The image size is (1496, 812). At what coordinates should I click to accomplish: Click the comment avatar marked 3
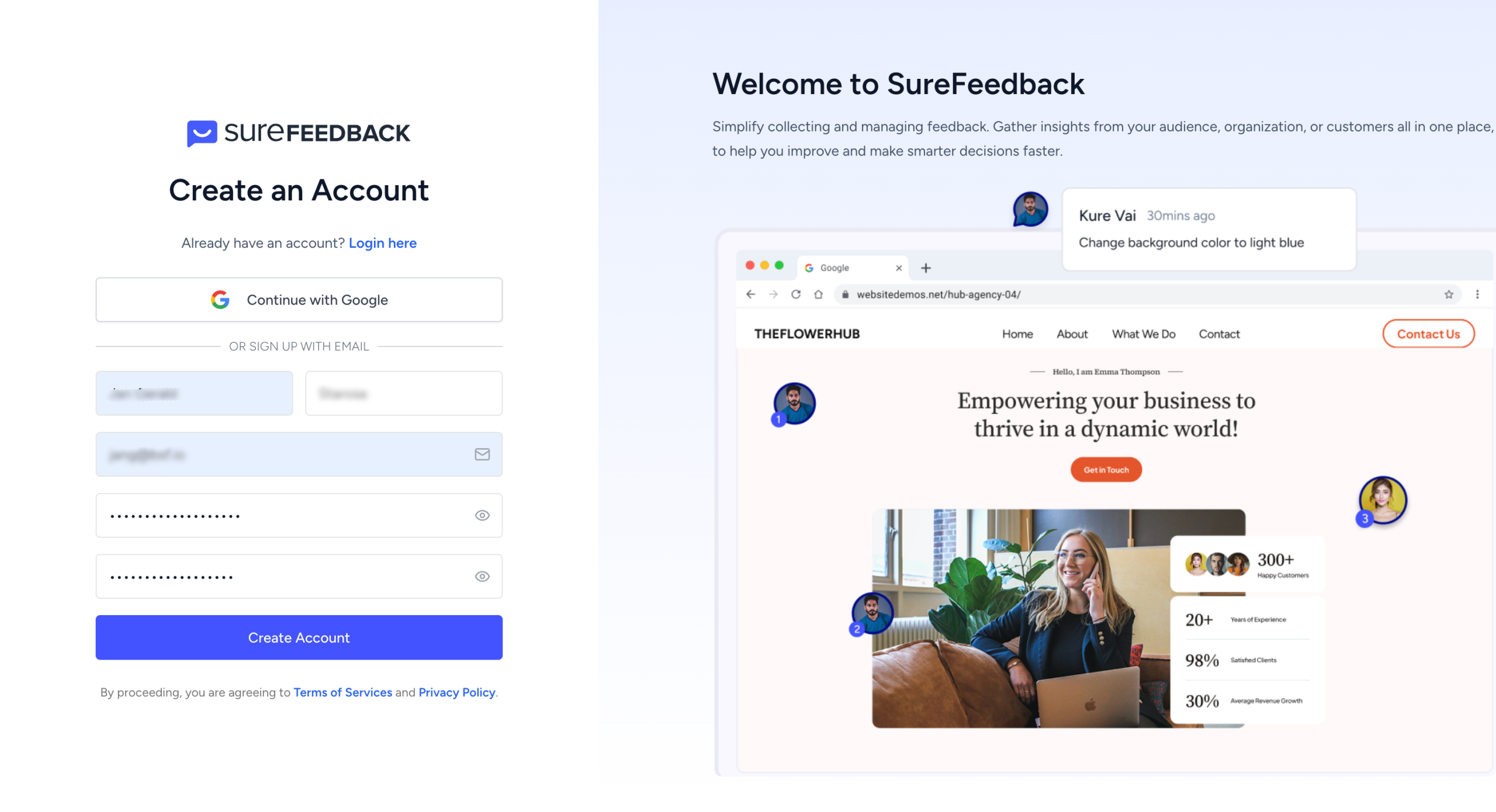pos(1381,501)
